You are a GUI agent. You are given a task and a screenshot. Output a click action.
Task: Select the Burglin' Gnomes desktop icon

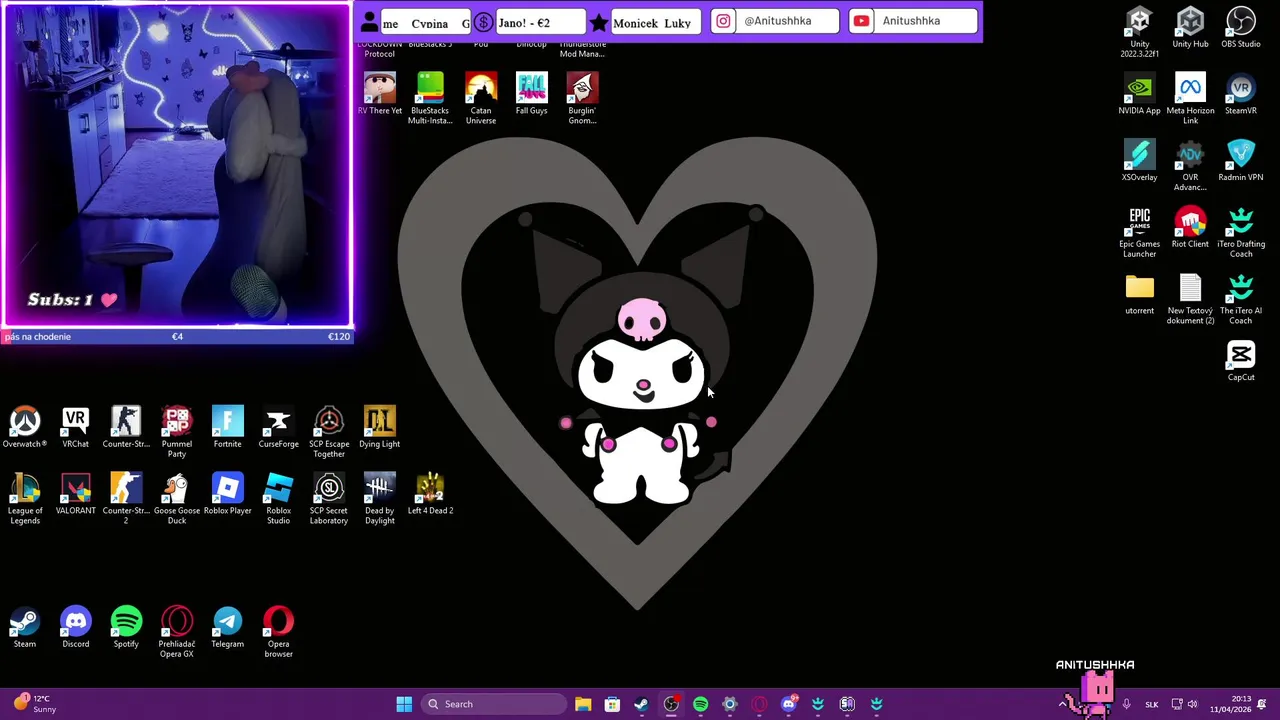tap(582, 99)
